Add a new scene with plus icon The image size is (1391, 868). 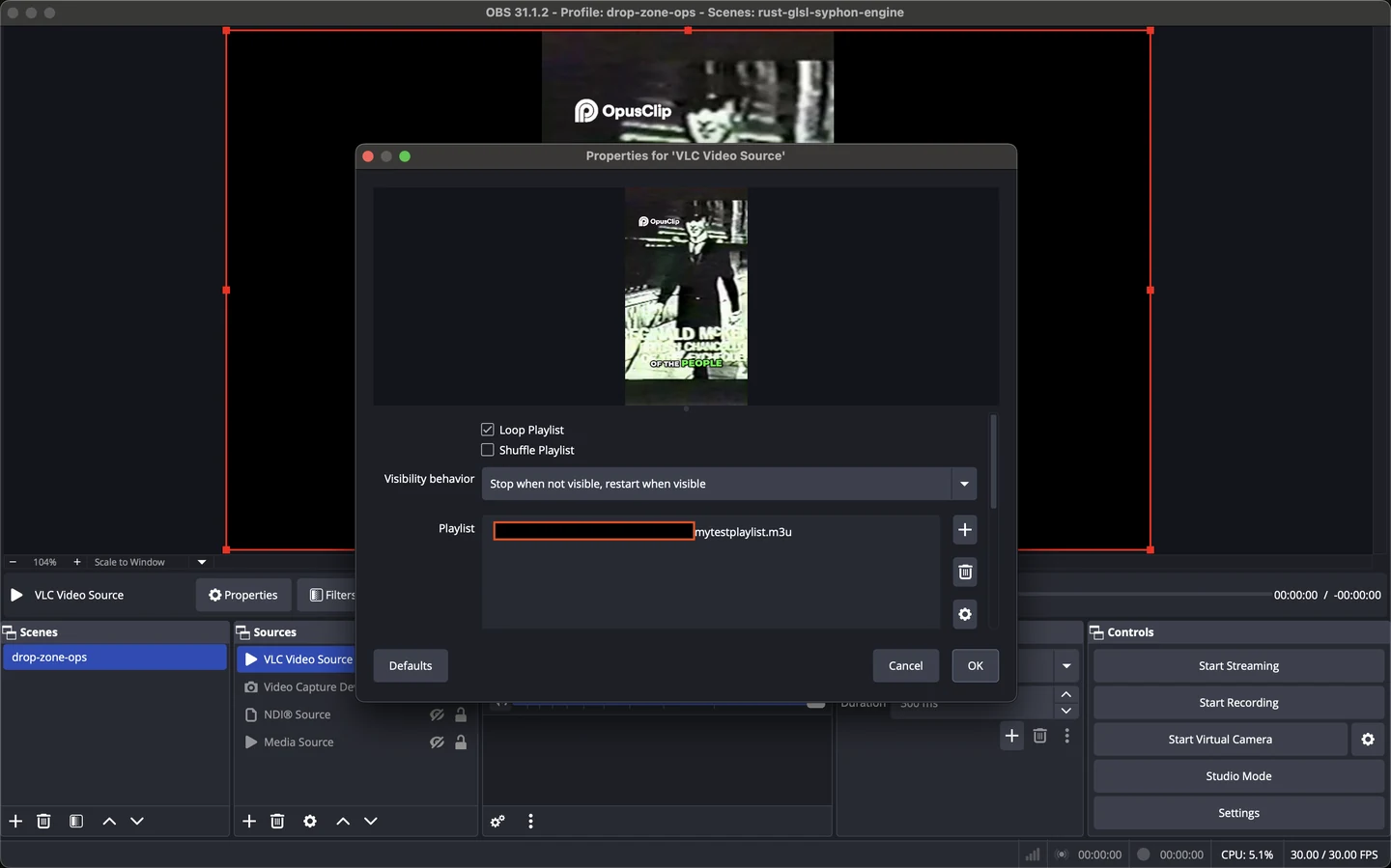click(15, 822)
